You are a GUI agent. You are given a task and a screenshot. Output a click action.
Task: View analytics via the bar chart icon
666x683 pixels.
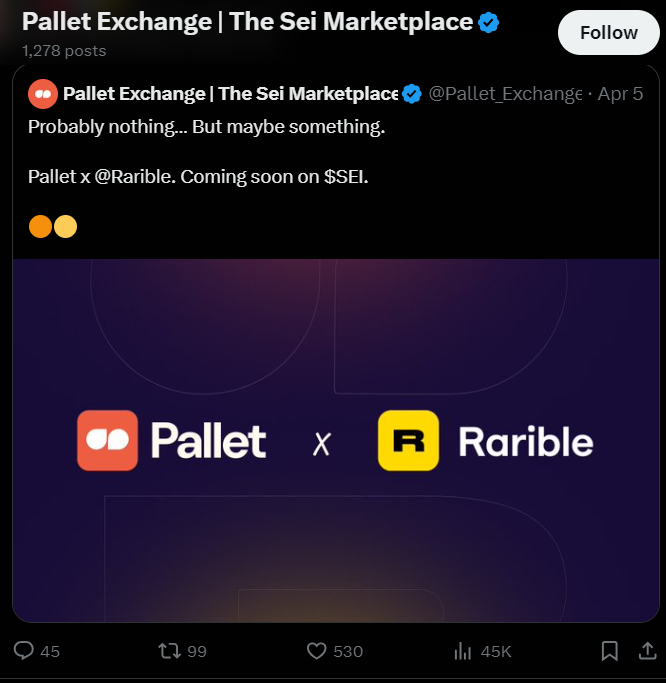point(462,651)
